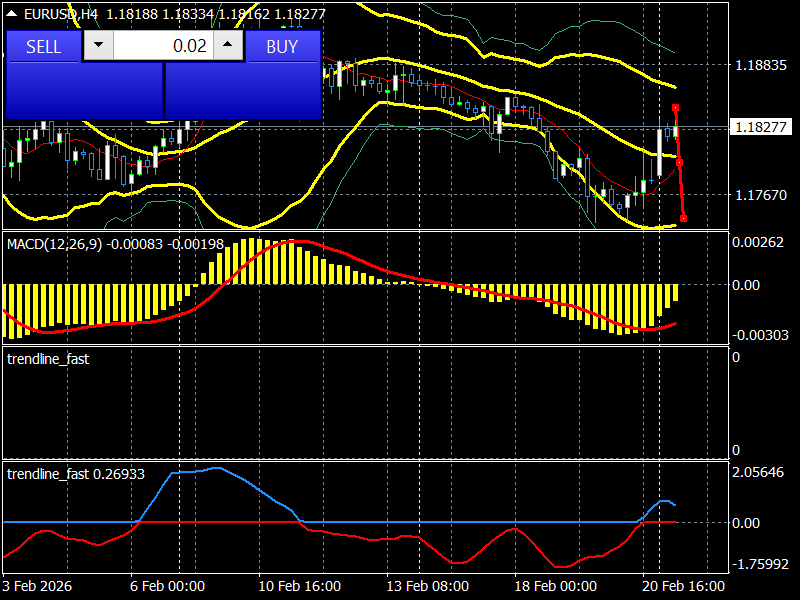Click the 6 Feb 00:00 time label
800x600 pixels.
(167, 586)
